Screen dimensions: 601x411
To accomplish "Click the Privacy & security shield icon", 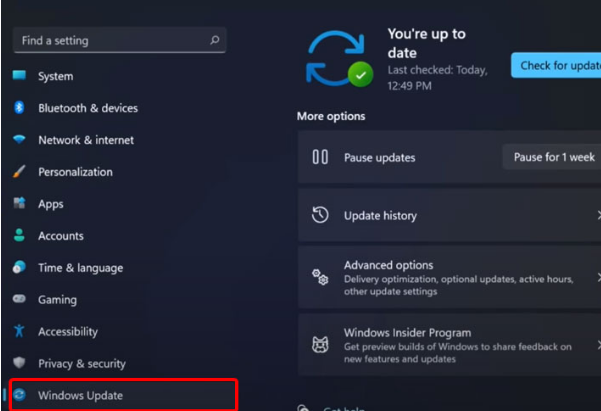I will pyautogui.click(x=19, y=363).
